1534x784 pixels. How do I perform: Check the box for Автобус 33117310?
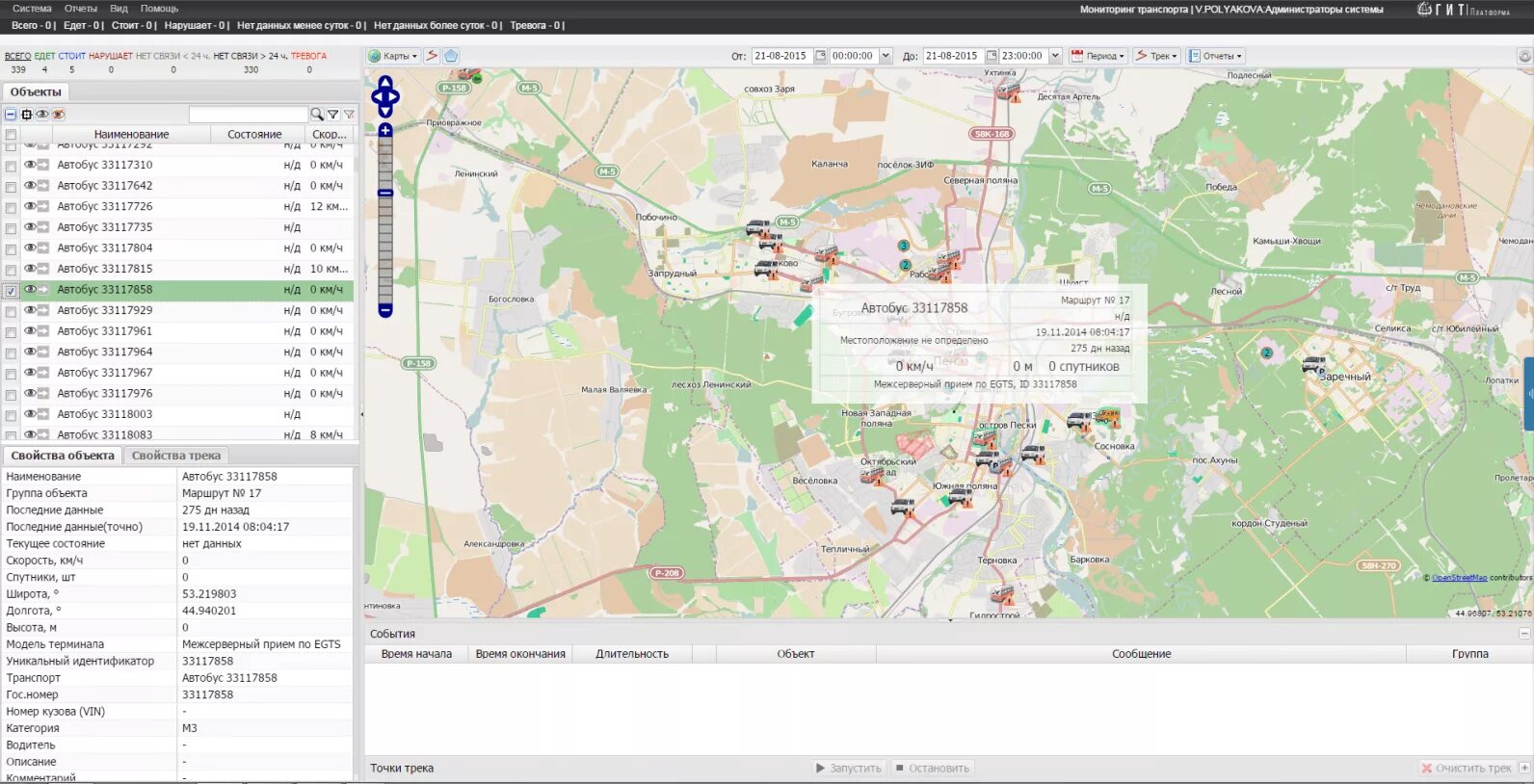coord(11,166)
